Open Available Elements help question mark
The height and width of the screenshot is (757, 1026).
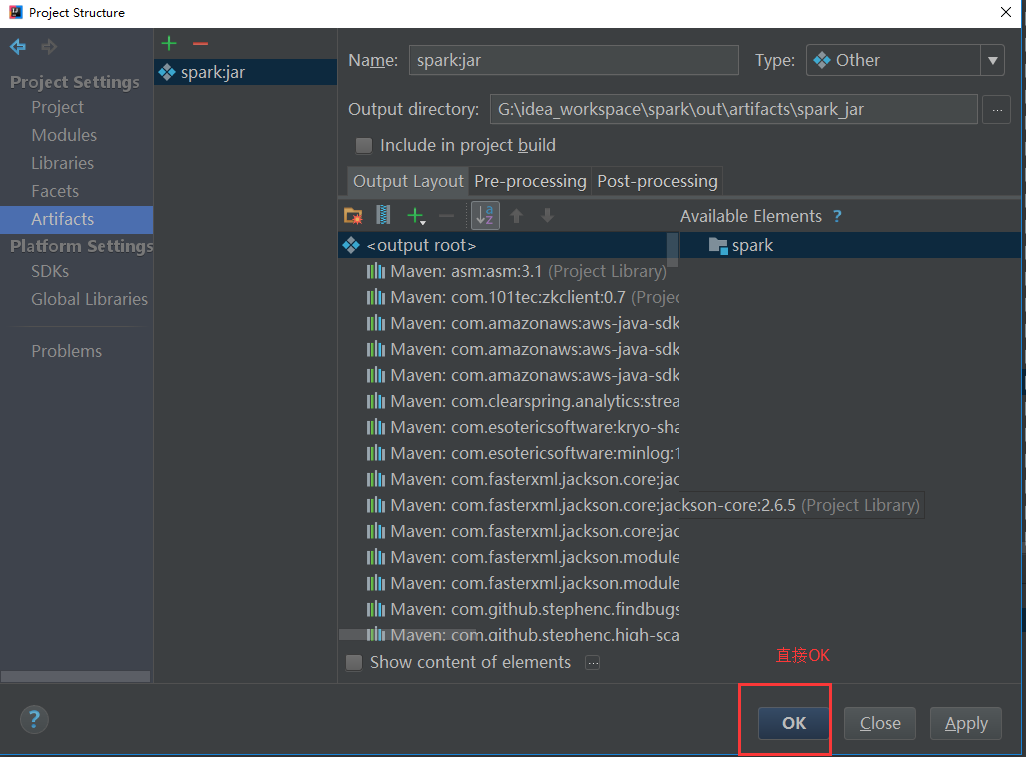point(837,216)
